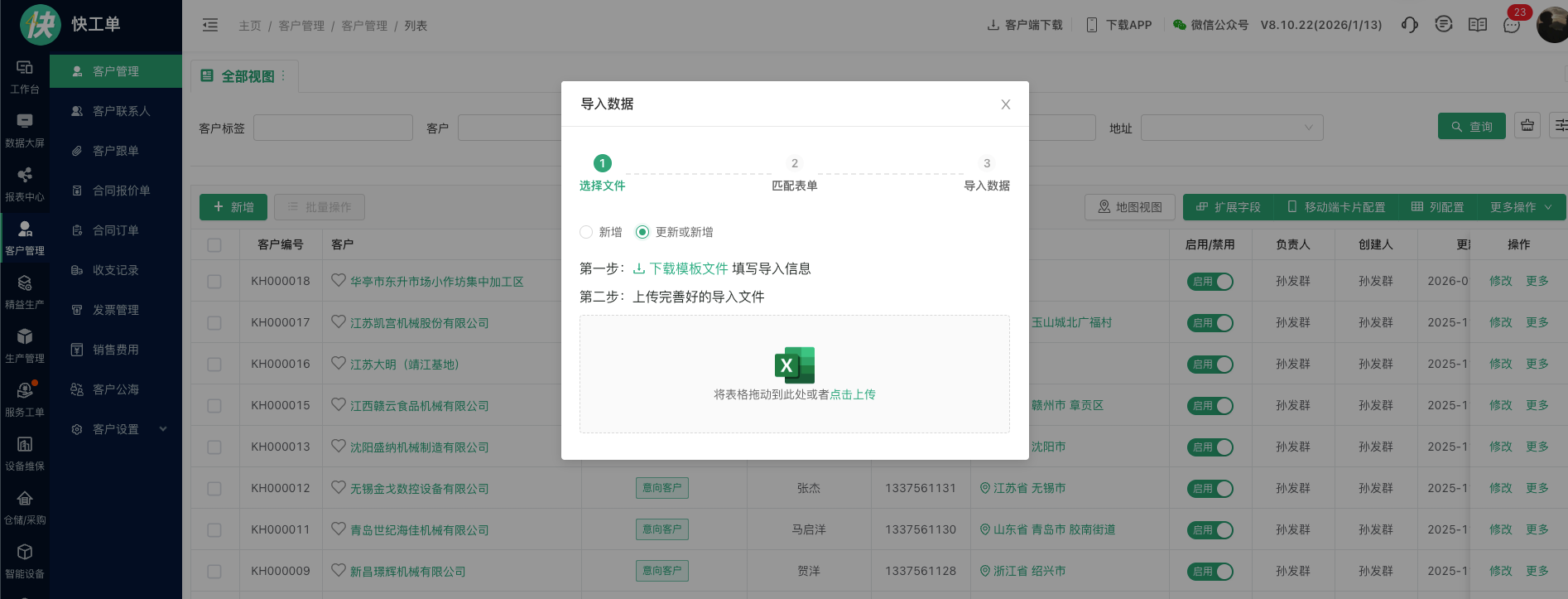This screenshot has height=599, width=1568.
Task: Go to 服务工单 sidebar icon
Action: [25, 399]
